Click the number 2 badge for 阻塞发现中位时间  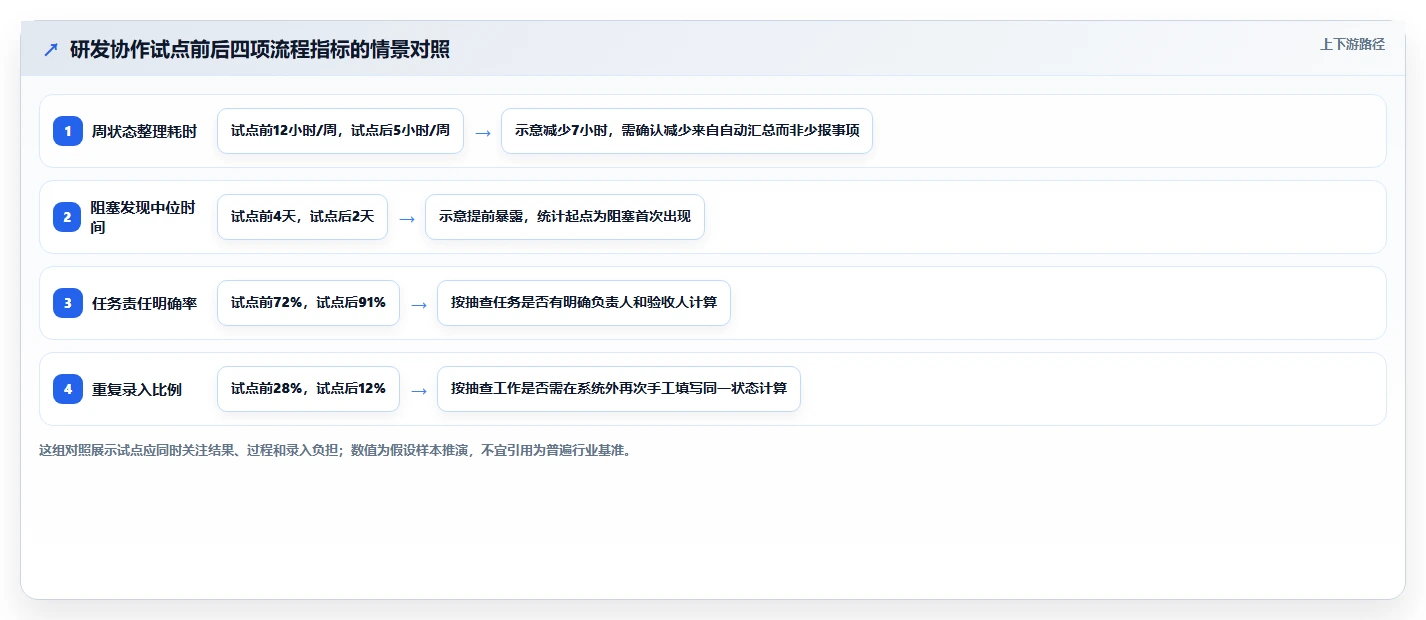pos(68,217)
